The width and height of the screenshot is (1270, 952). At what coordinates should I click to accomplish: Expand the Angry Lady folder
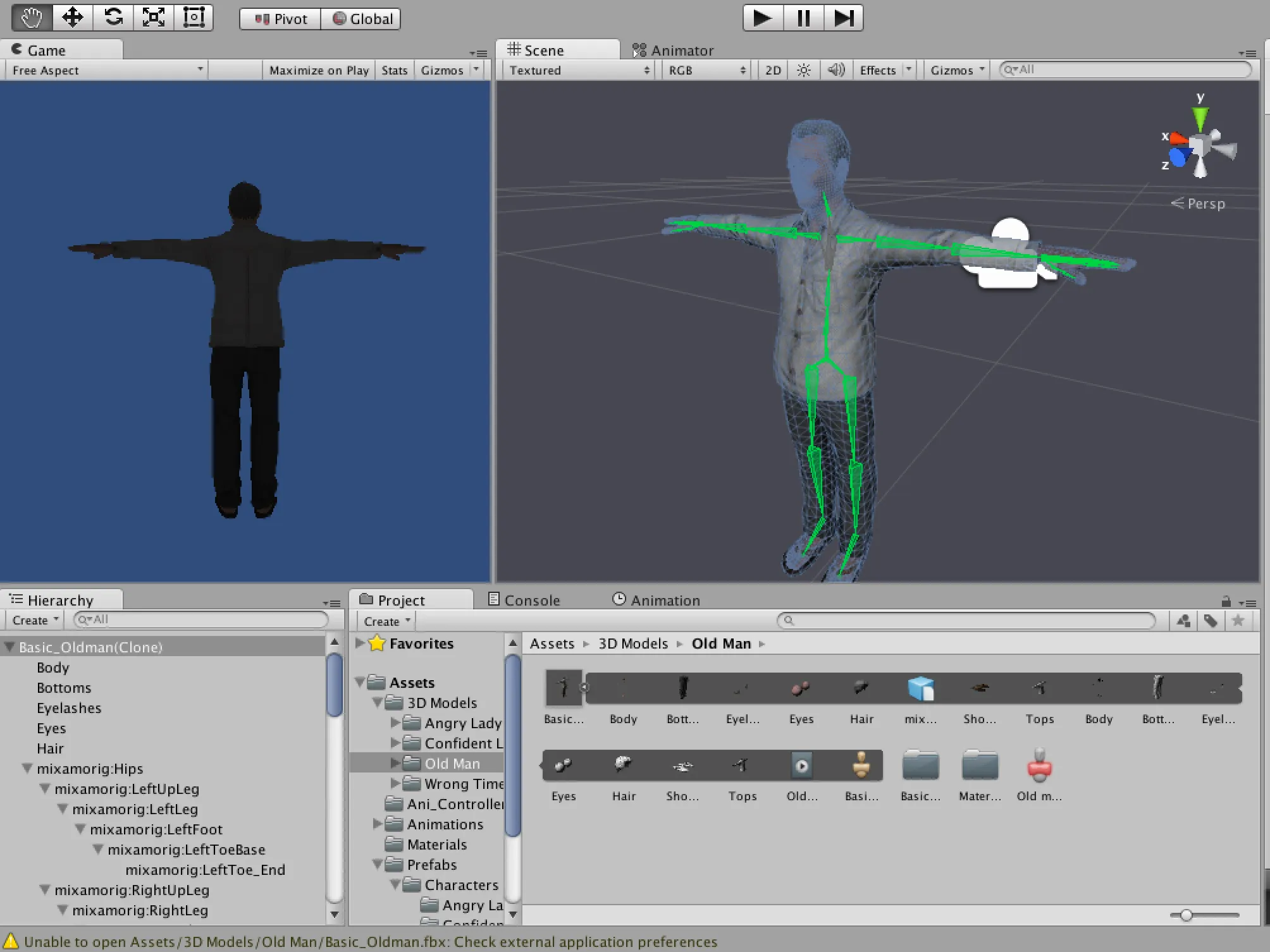(395, 723)
